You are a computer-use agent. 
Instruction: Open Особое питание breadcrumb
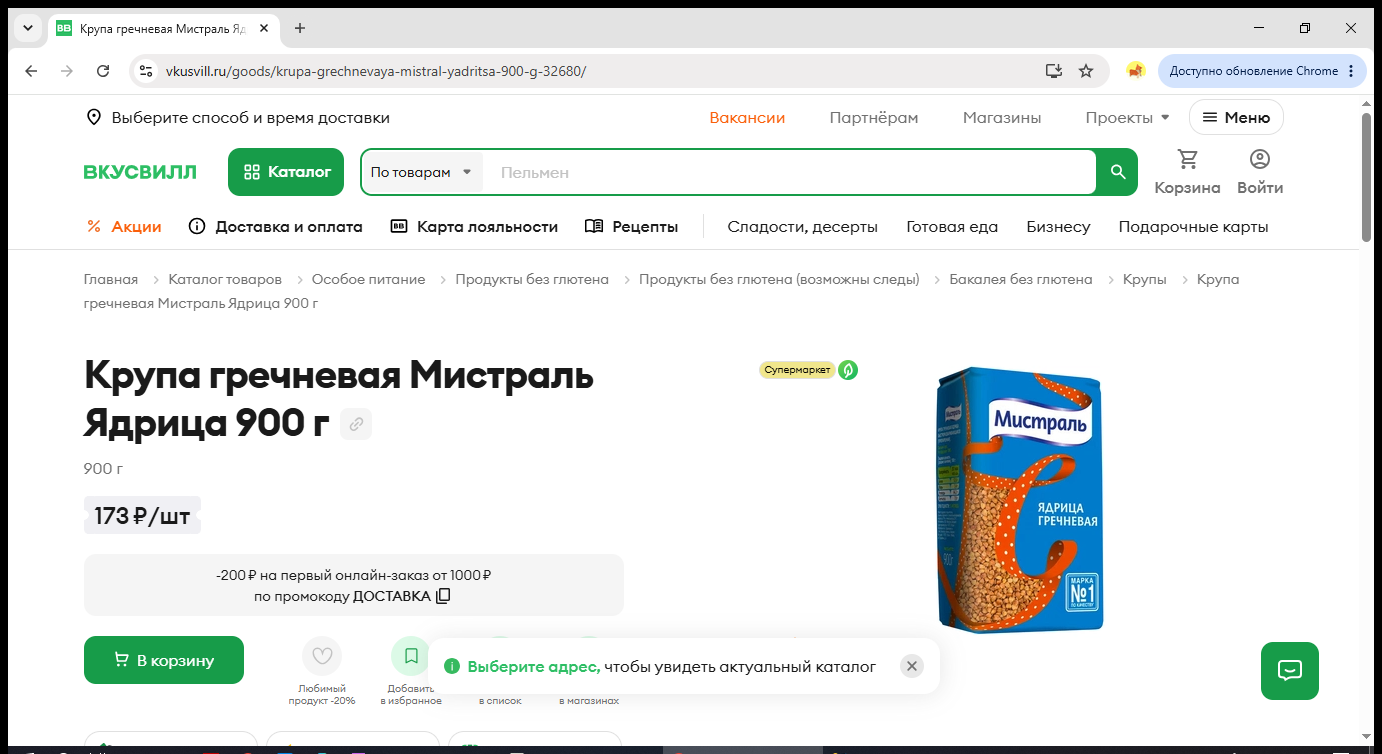tap(368, 279)
